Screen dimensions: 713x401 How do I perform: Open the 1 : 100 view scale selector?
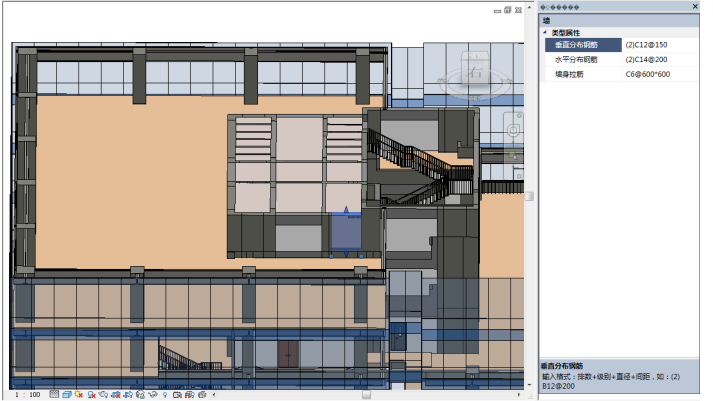click(x=28, y=395)
